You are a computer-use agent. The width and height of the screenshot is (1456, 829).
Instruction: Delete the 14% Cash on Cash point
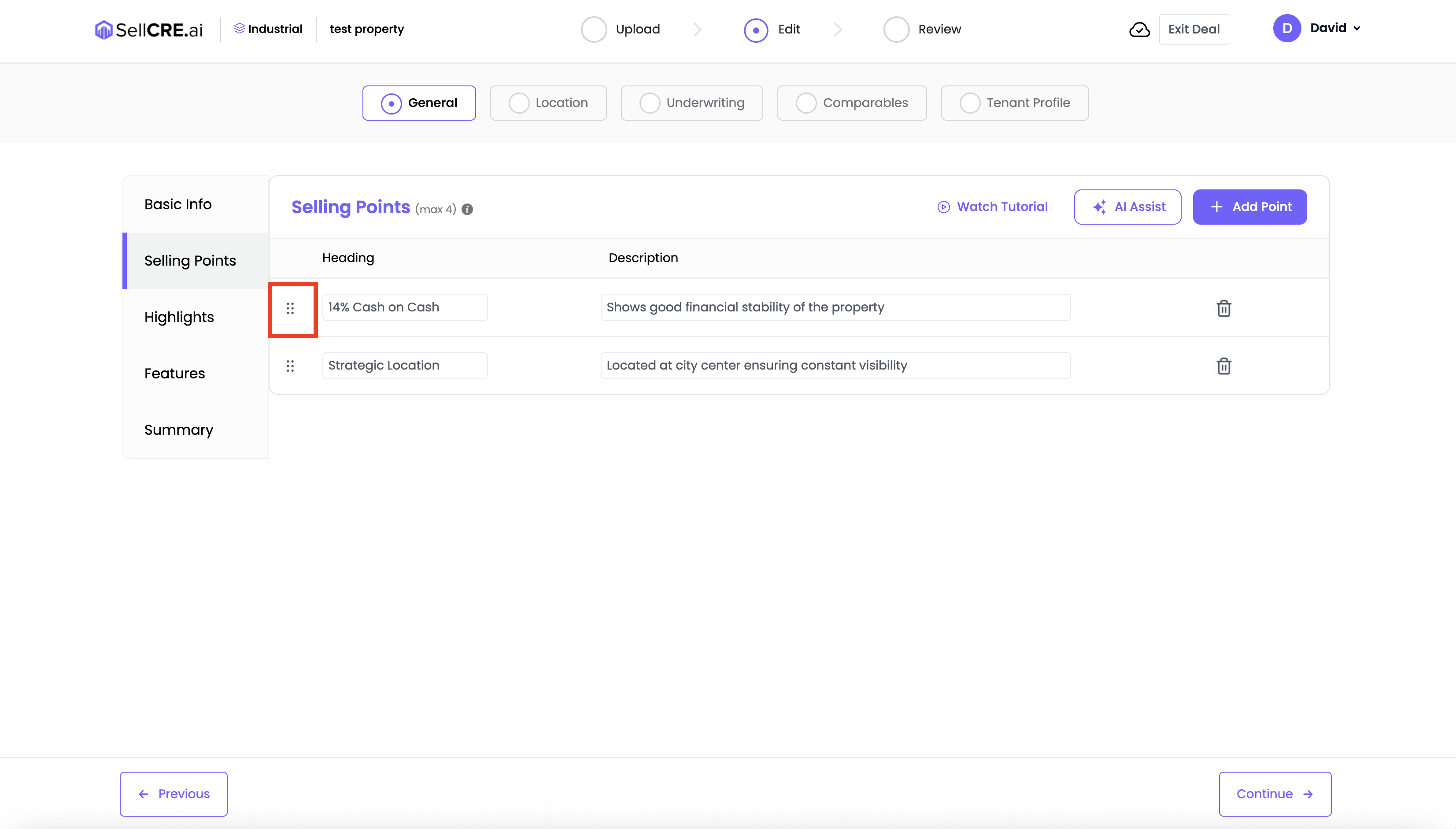(x=1224, y=309)
